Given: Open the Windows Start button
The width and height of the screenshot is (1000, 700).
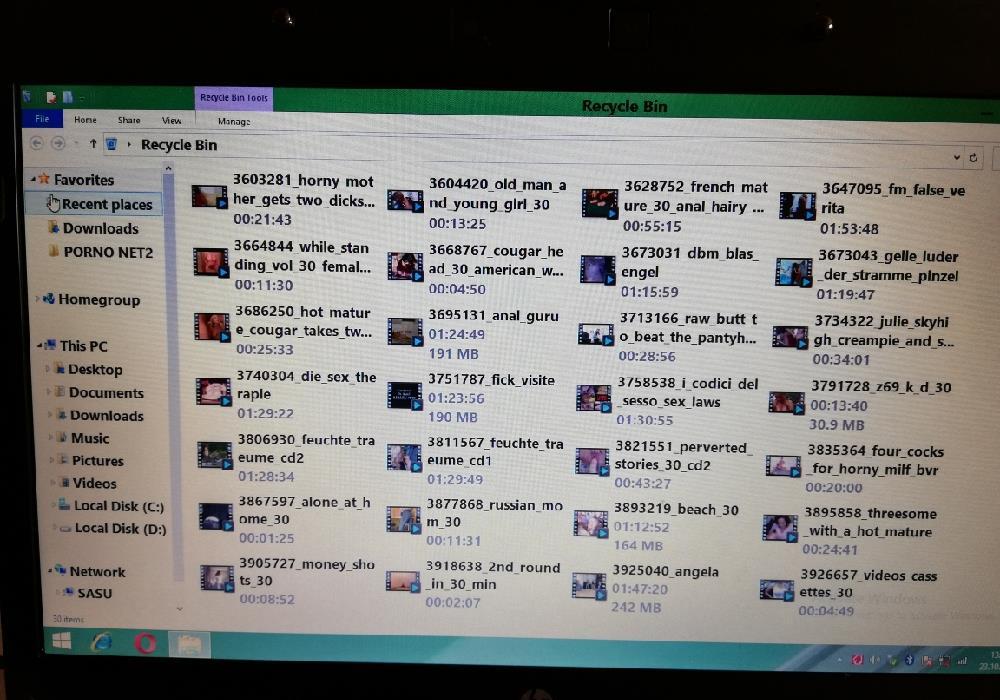Looking at the screenshot, I should point(62,641).
